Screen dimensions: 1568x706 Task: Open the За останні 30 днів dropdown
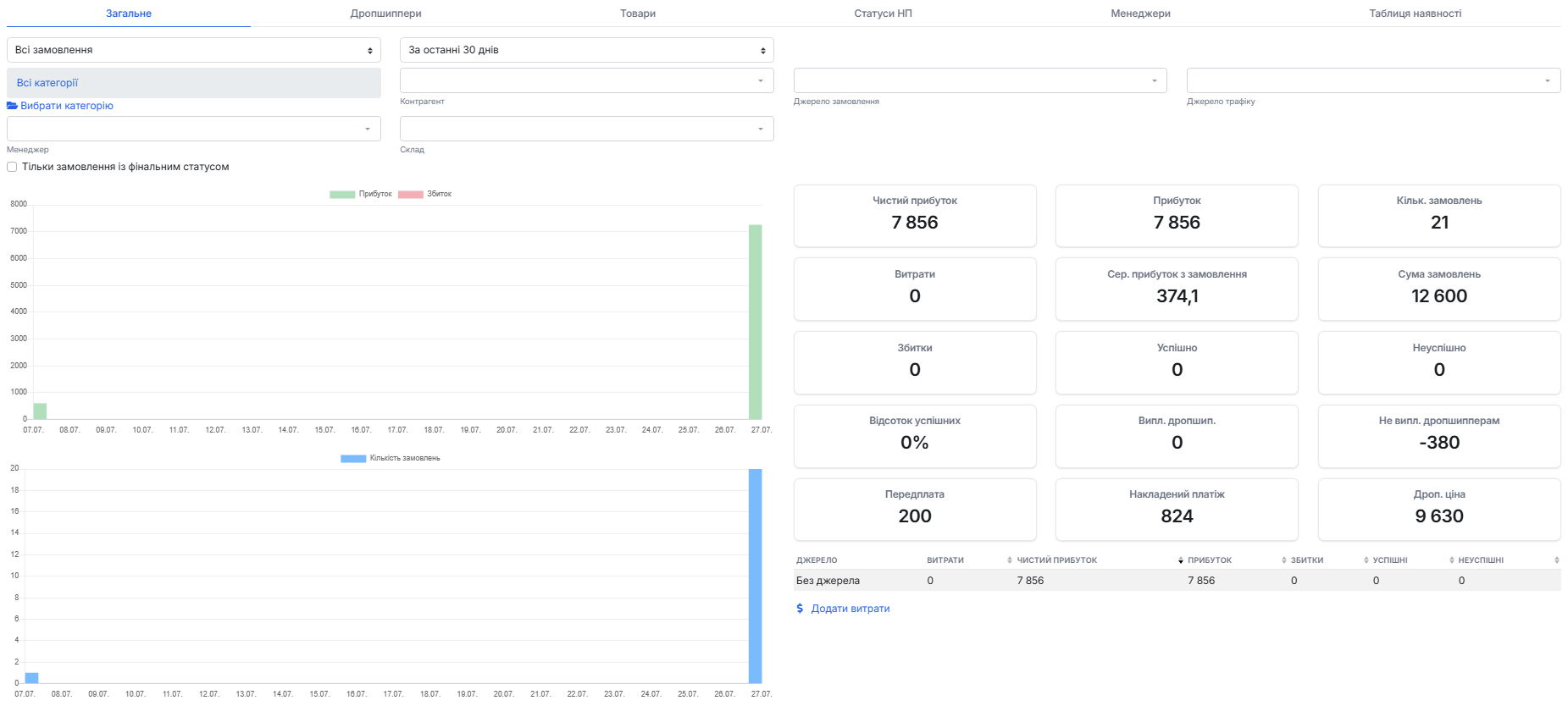(587, 50)
